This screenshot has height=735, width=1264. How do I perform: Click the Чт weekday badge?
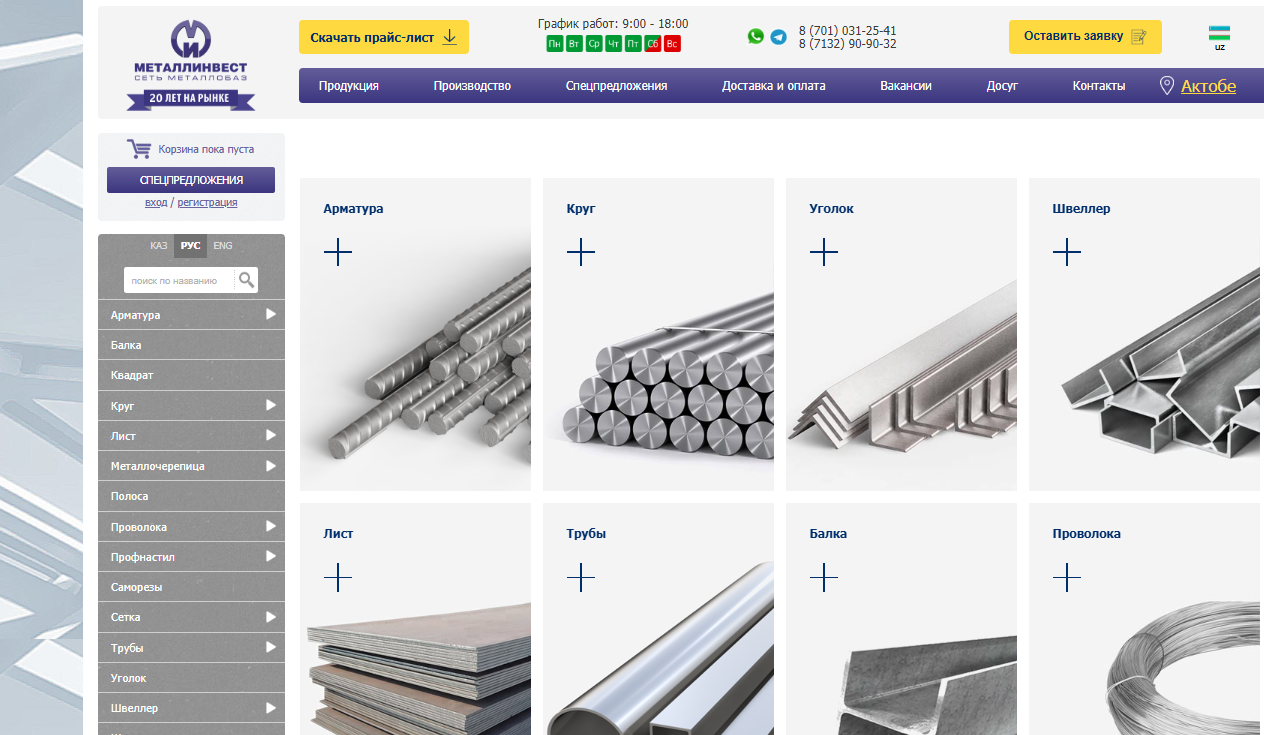tap(613, 44)
